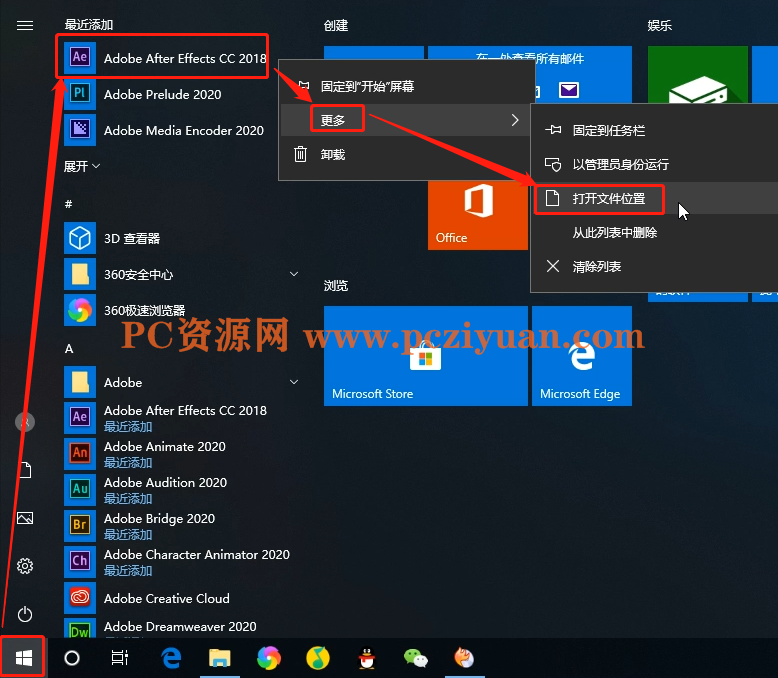Image resolution: width=778 pixels, height=678 pixels.
Task: Open 更多 submenu arrow
Action: coord(515,120)
